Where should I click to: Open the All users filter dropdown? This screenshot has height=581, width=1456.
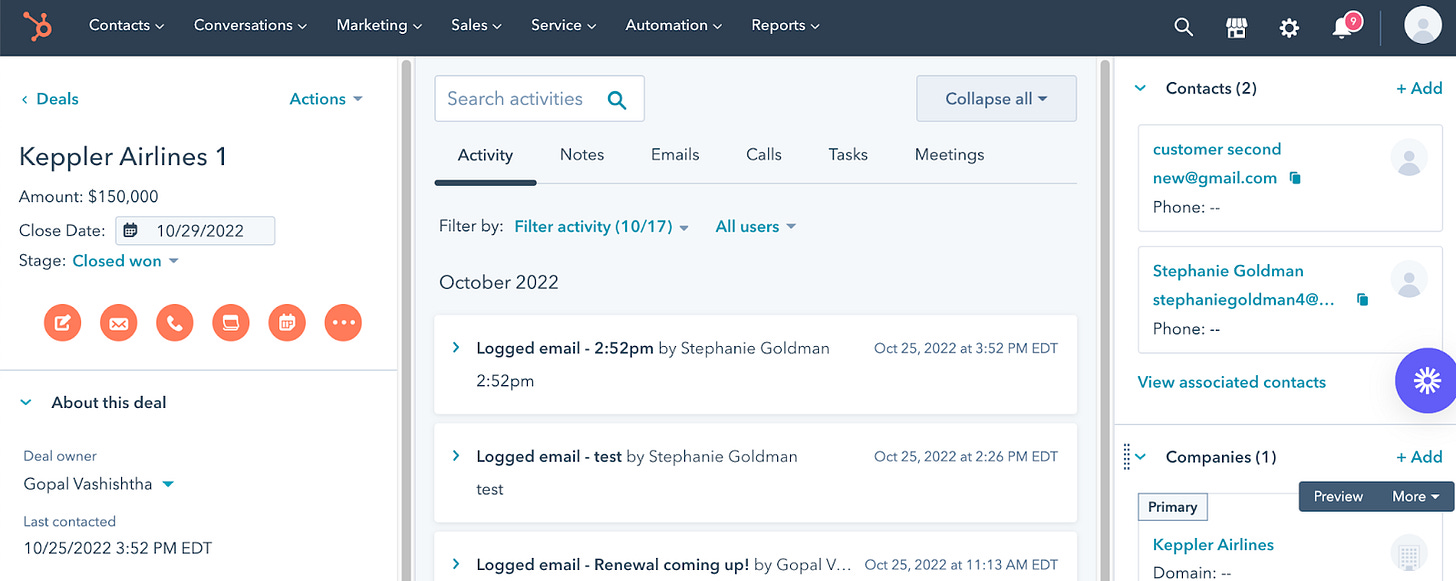pos(756,227)
